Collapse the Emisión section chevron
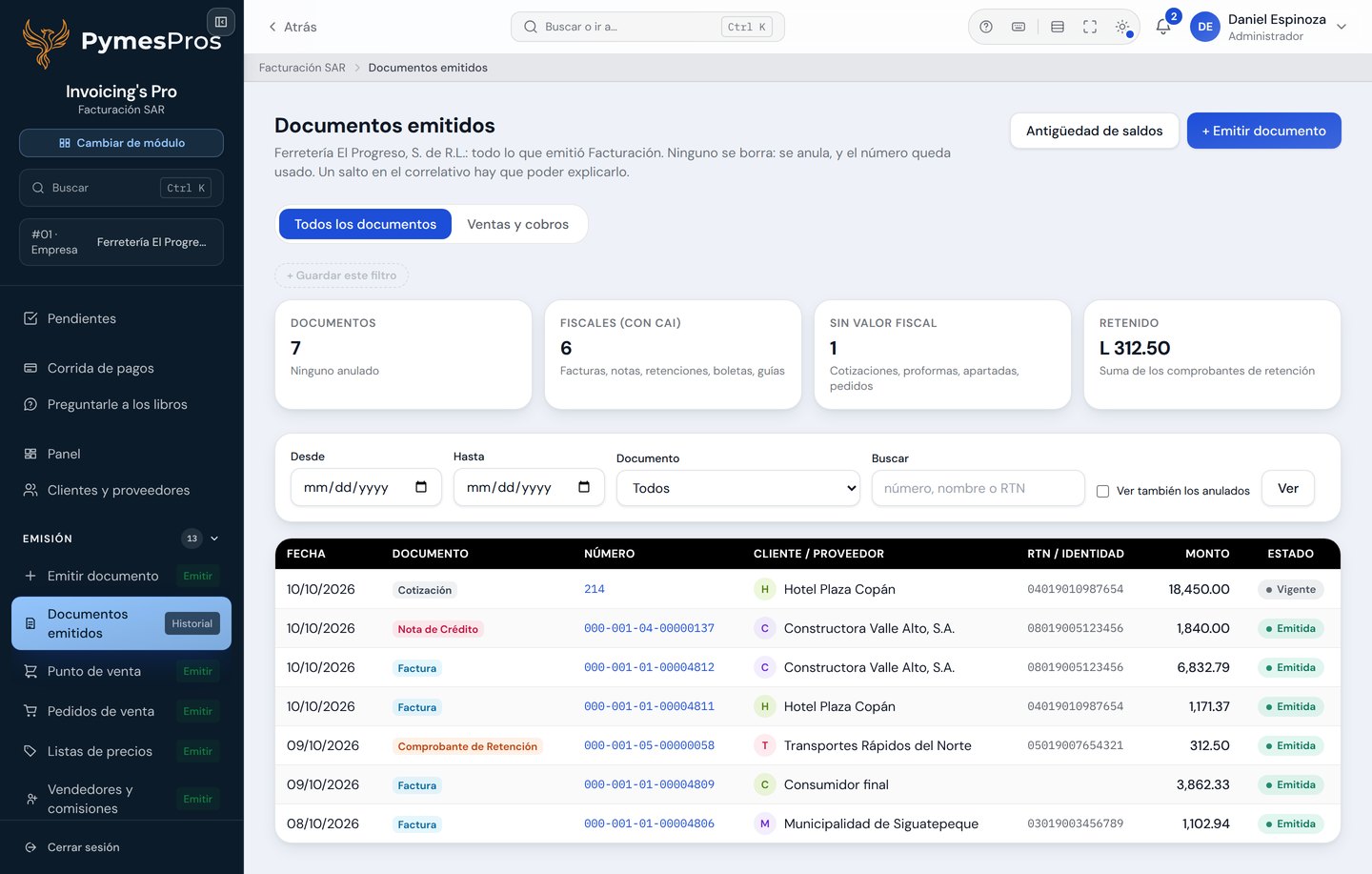The width and height of the screenshot is (1372, 874). 214,539
